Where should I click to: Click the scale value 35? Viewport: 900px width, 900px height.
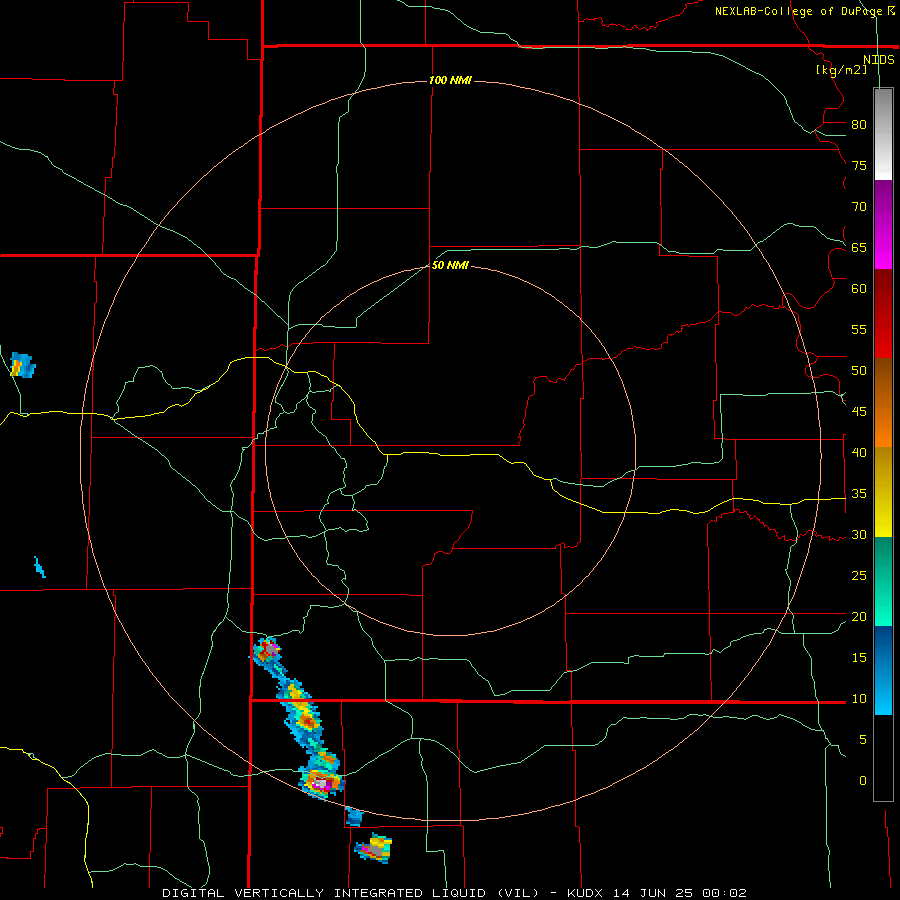[x=859, y=494]
